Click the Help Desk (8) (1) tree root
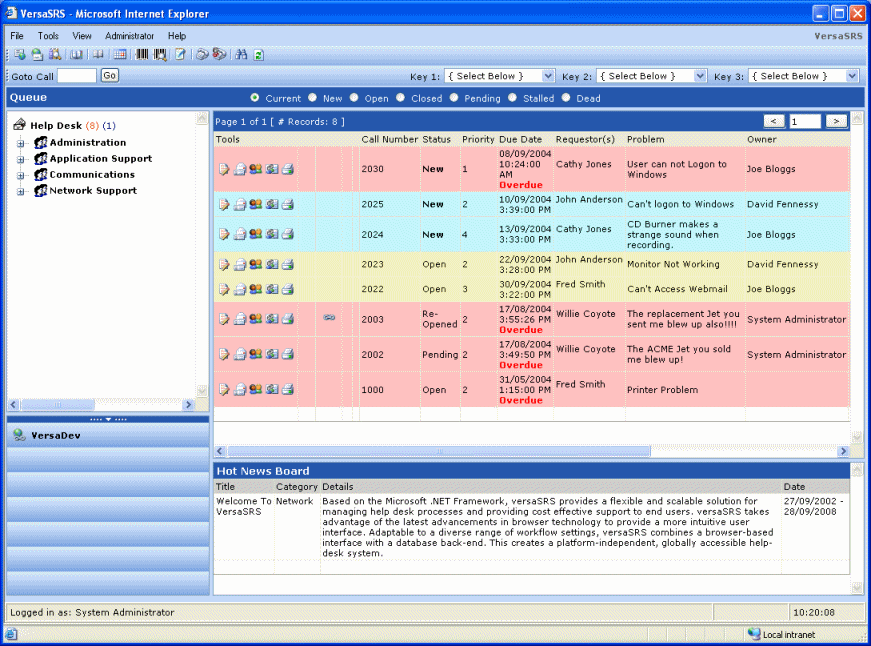This screenshot has width=871, height=646. (x=73, y=126)
